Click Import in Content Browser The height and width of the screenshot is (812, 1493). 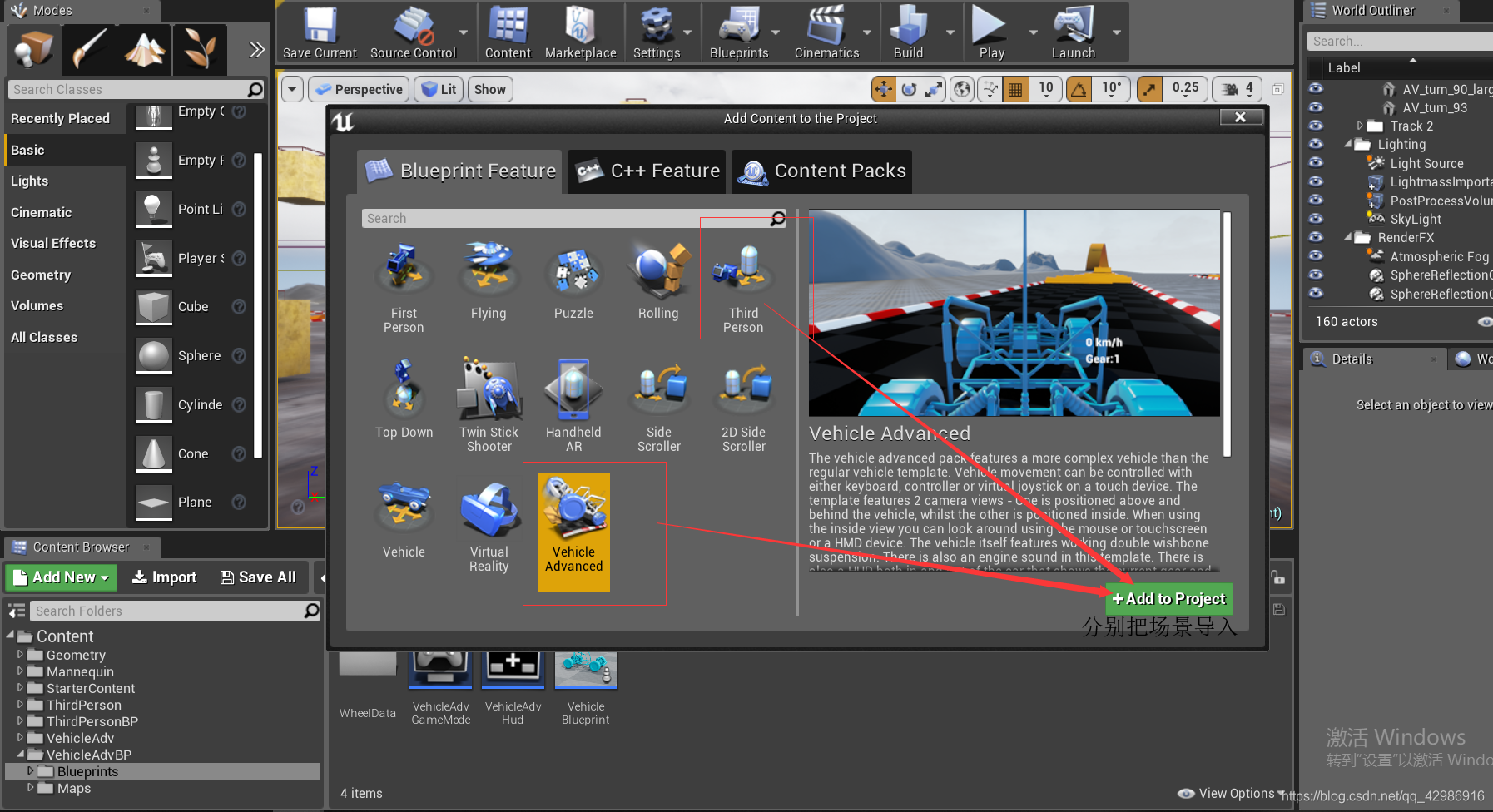pyautogui.click(x=165, y=577)
